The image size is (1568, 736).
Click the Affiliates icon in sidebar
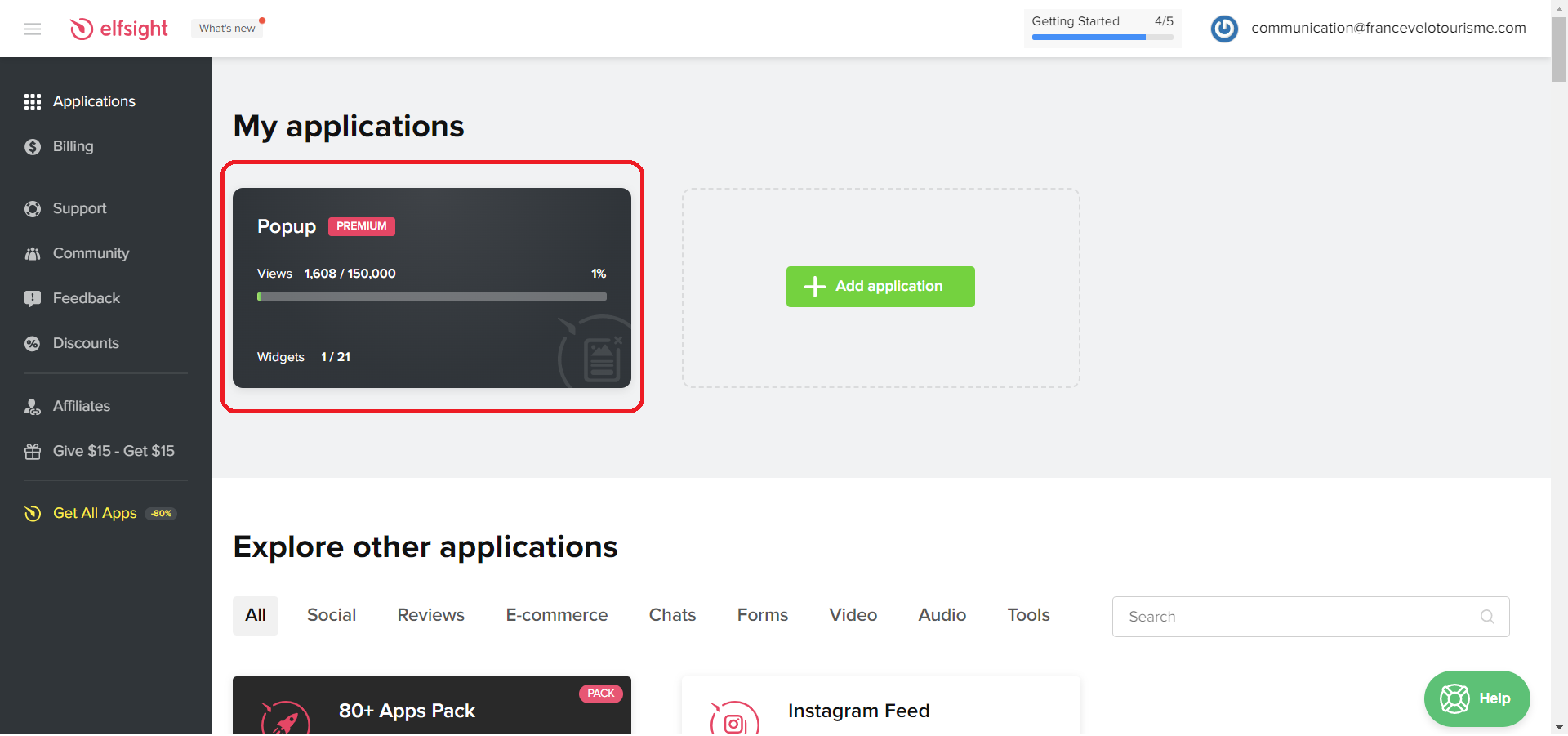[33, 407]
